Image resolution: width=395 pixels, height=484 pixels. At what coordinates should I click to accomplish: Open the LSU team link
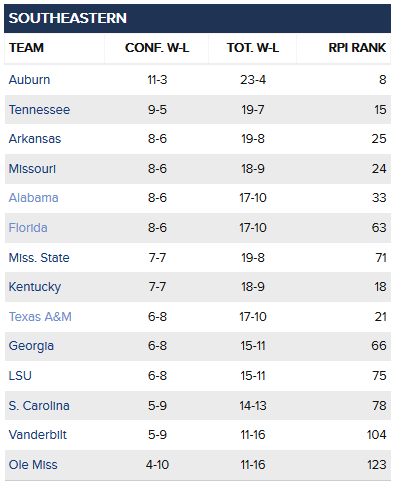pyautogui.click(x=20, y=376)
